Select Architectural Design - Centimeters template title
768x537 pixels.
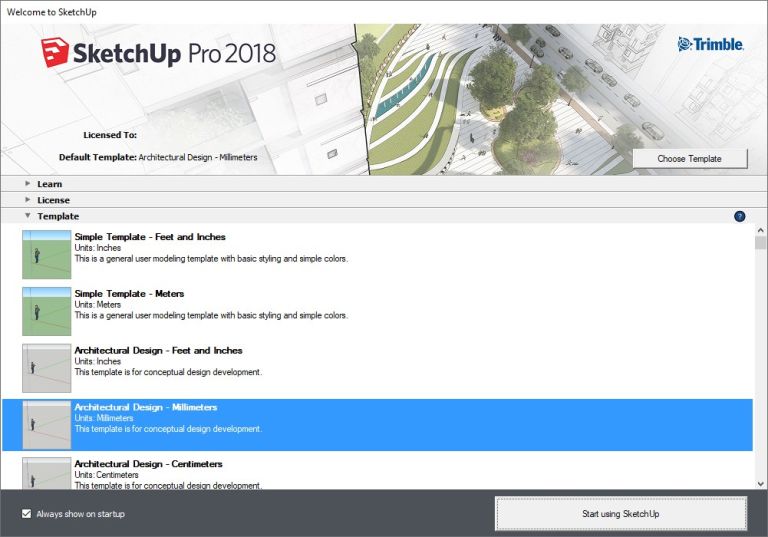tap(148, 465)
